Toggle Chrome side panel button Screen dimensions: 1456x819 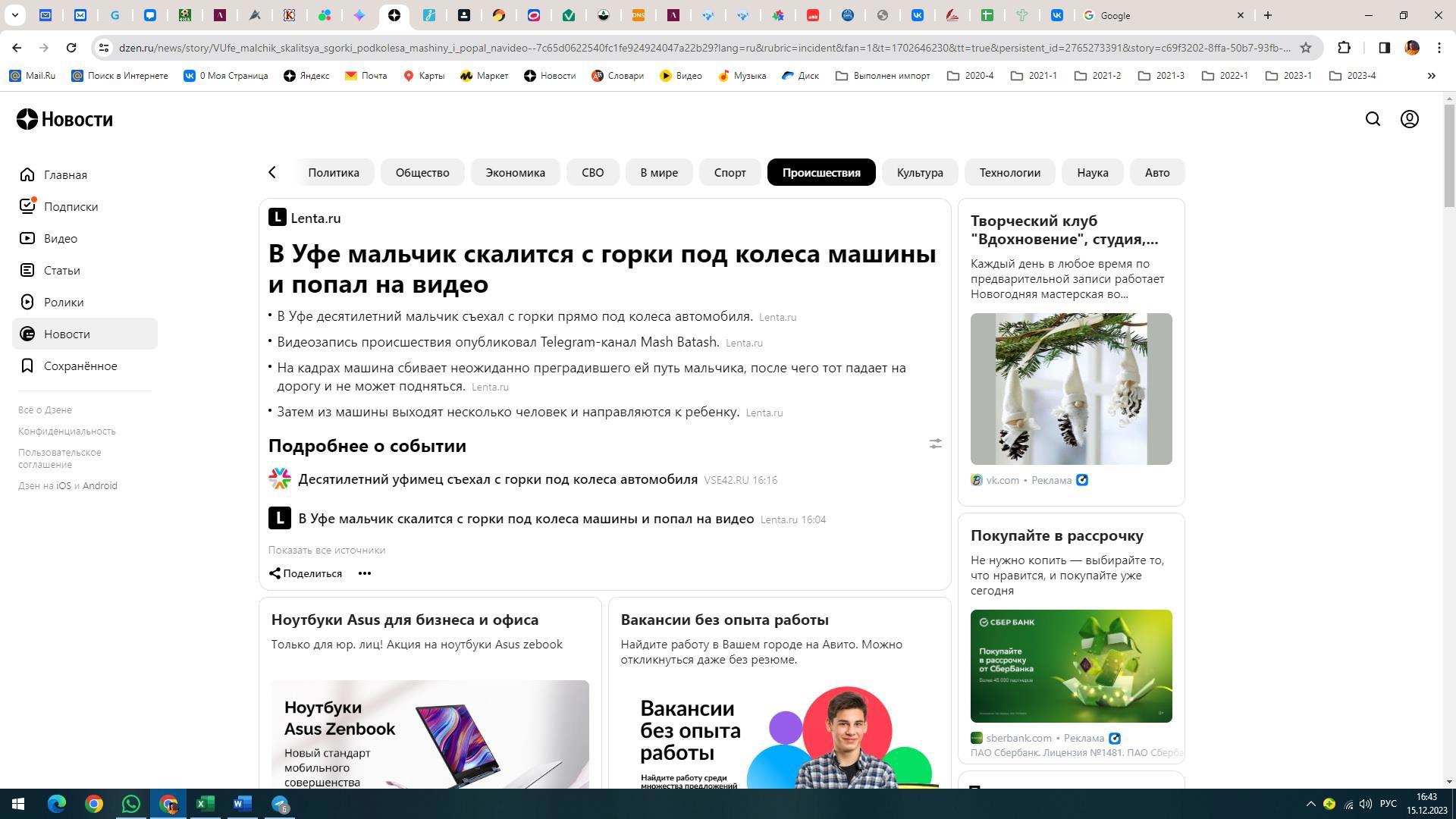coord(1384,48)
